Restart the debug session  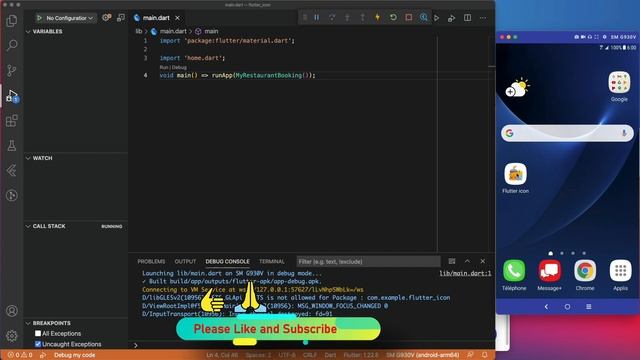pyautogui.click(x=393, y=18)
